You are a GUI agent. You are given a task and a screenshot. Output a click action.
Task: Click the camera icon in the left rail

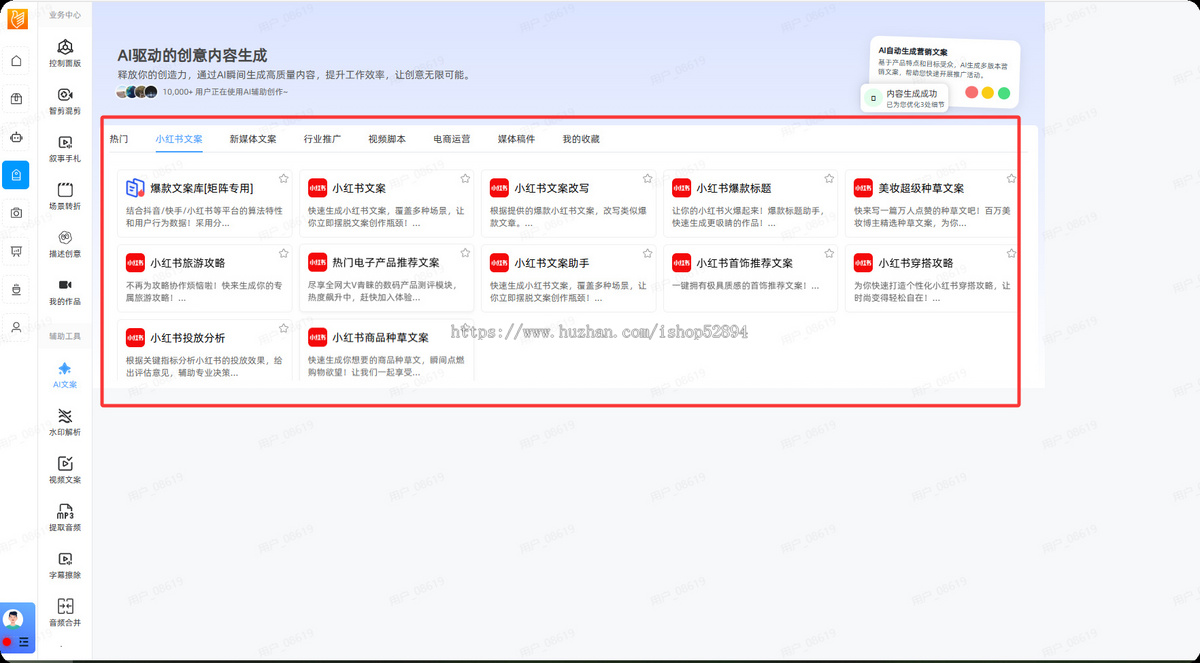(x=16, y=212)
